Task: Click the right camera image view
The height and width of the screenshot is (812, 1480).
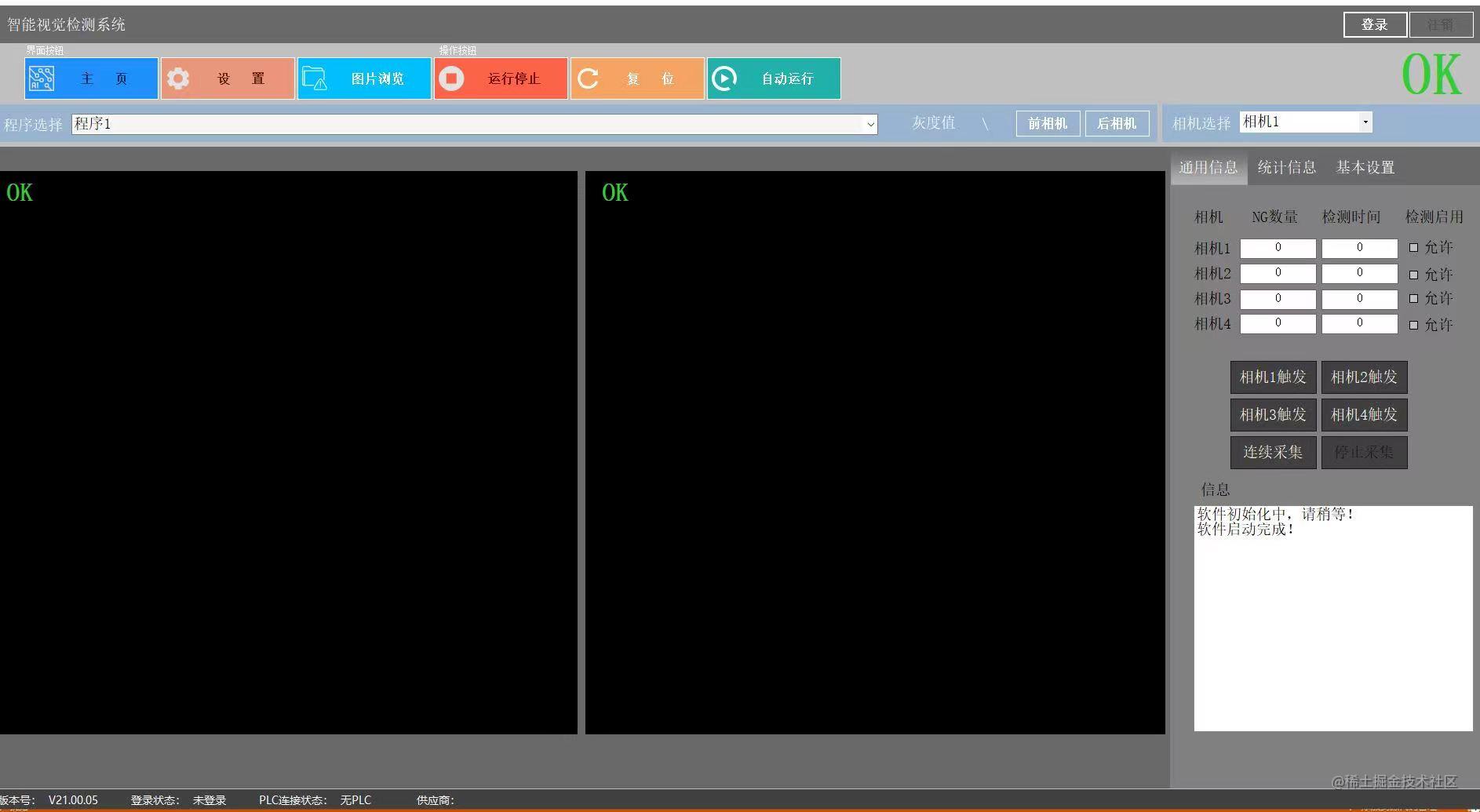Action: pyautogui.click(x=875, y=453)
